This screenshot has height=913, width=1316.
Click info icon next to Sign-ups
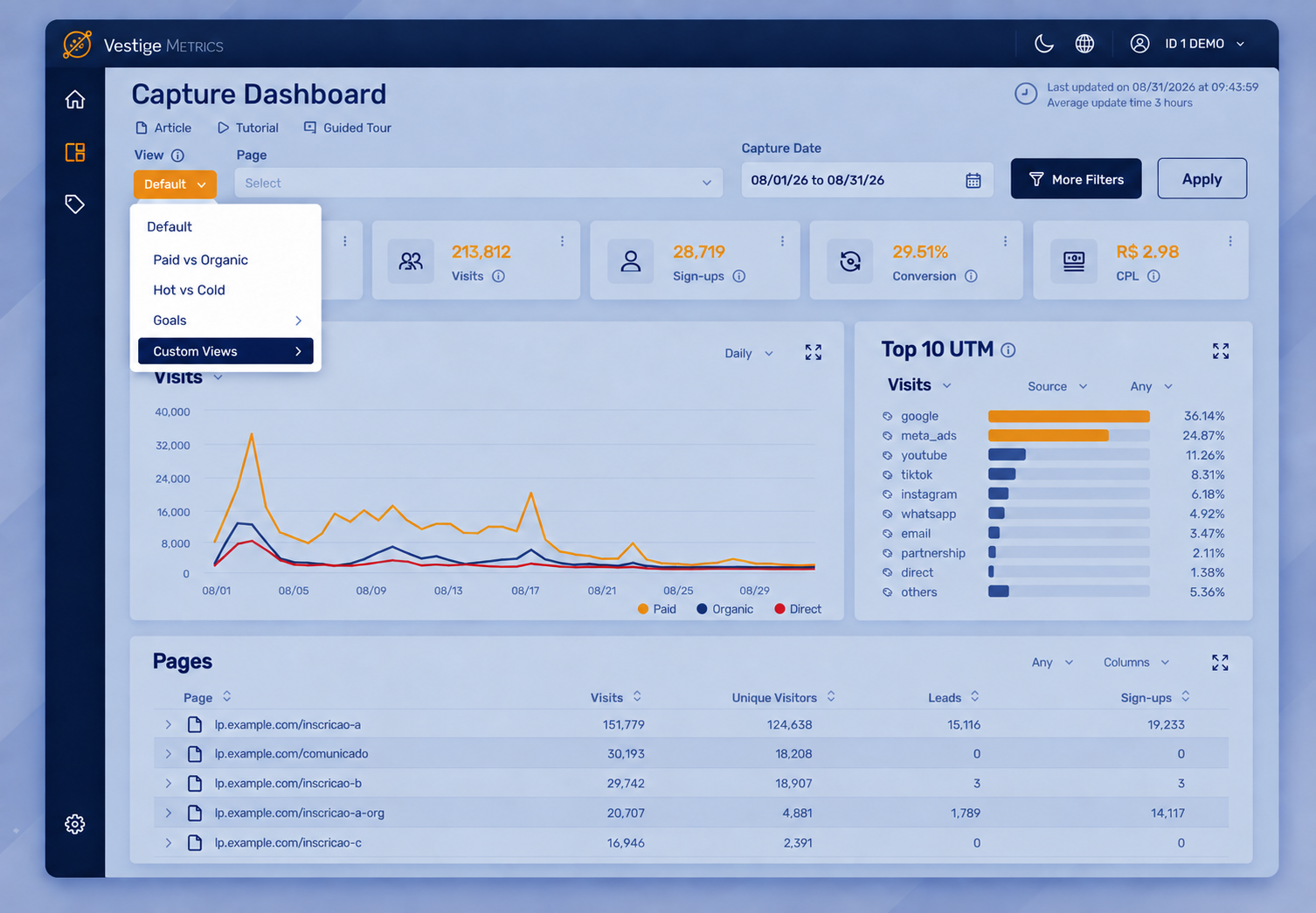click(x=739, y=276)
